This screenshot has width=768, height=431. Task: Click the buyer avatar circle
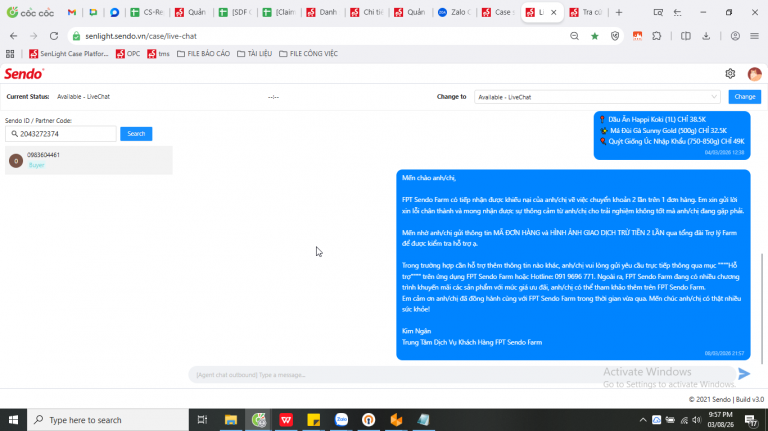[16, 161]
